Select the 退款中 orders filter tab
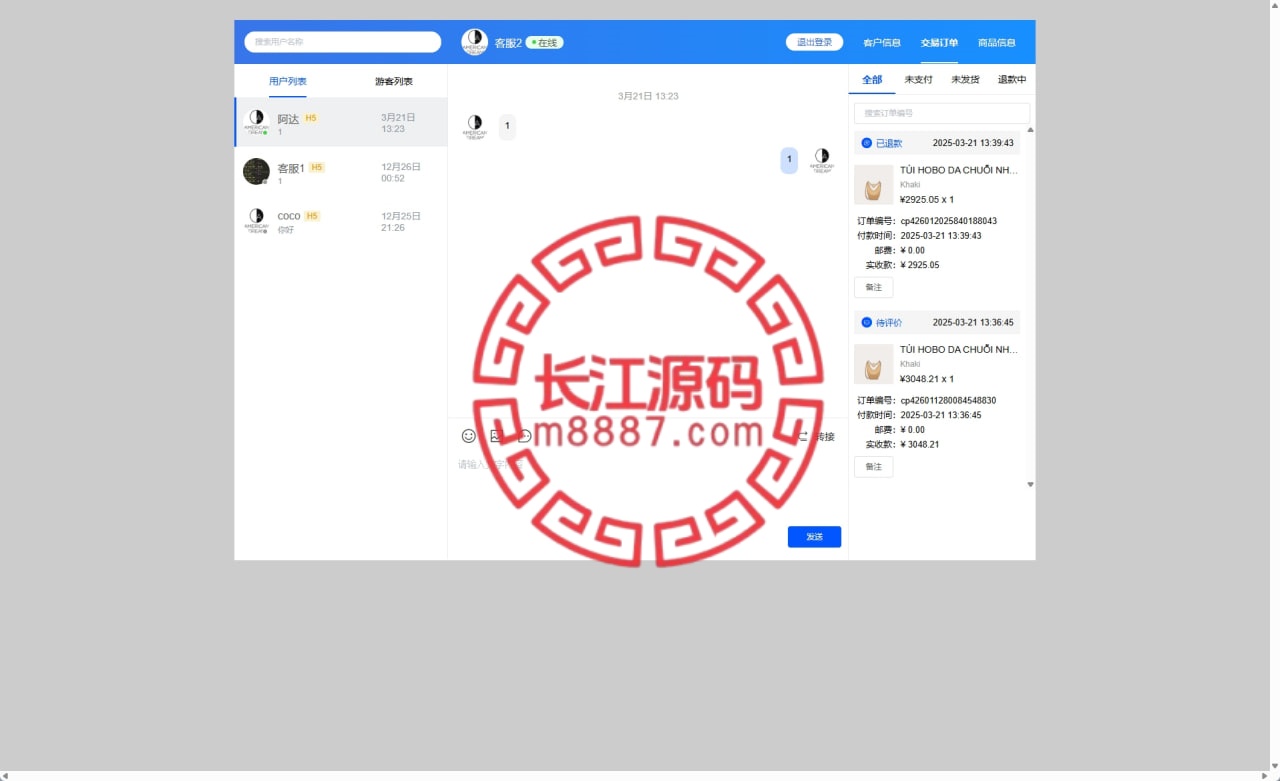The image size is (1280, 781). 1012,80
